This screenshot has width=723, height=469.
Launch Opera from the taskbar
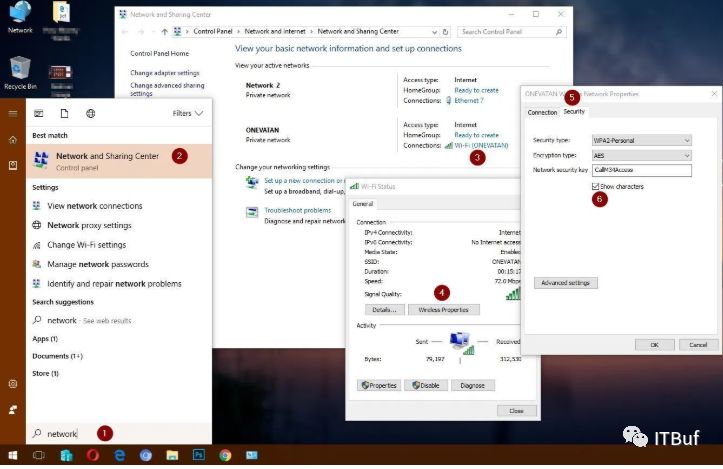tap(93, 456)
